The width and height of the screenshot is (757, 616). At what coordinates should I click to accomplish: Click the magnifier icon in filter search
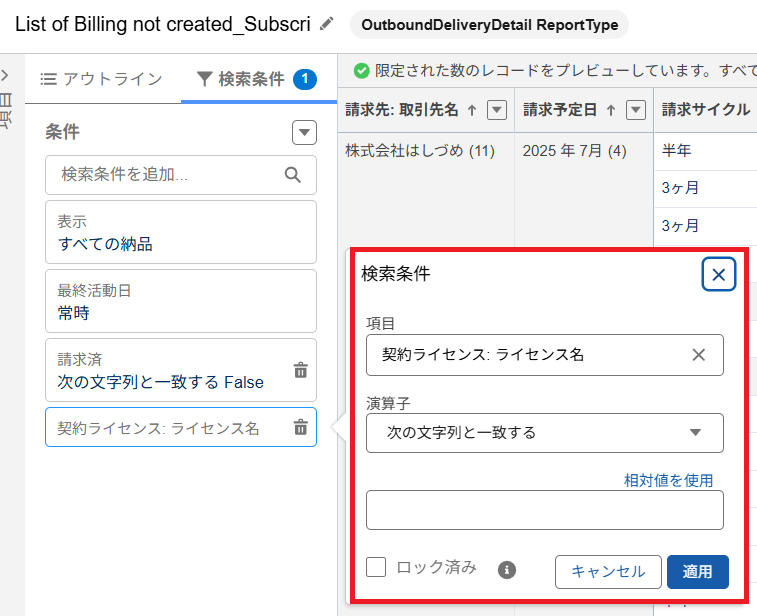(293, 175)
